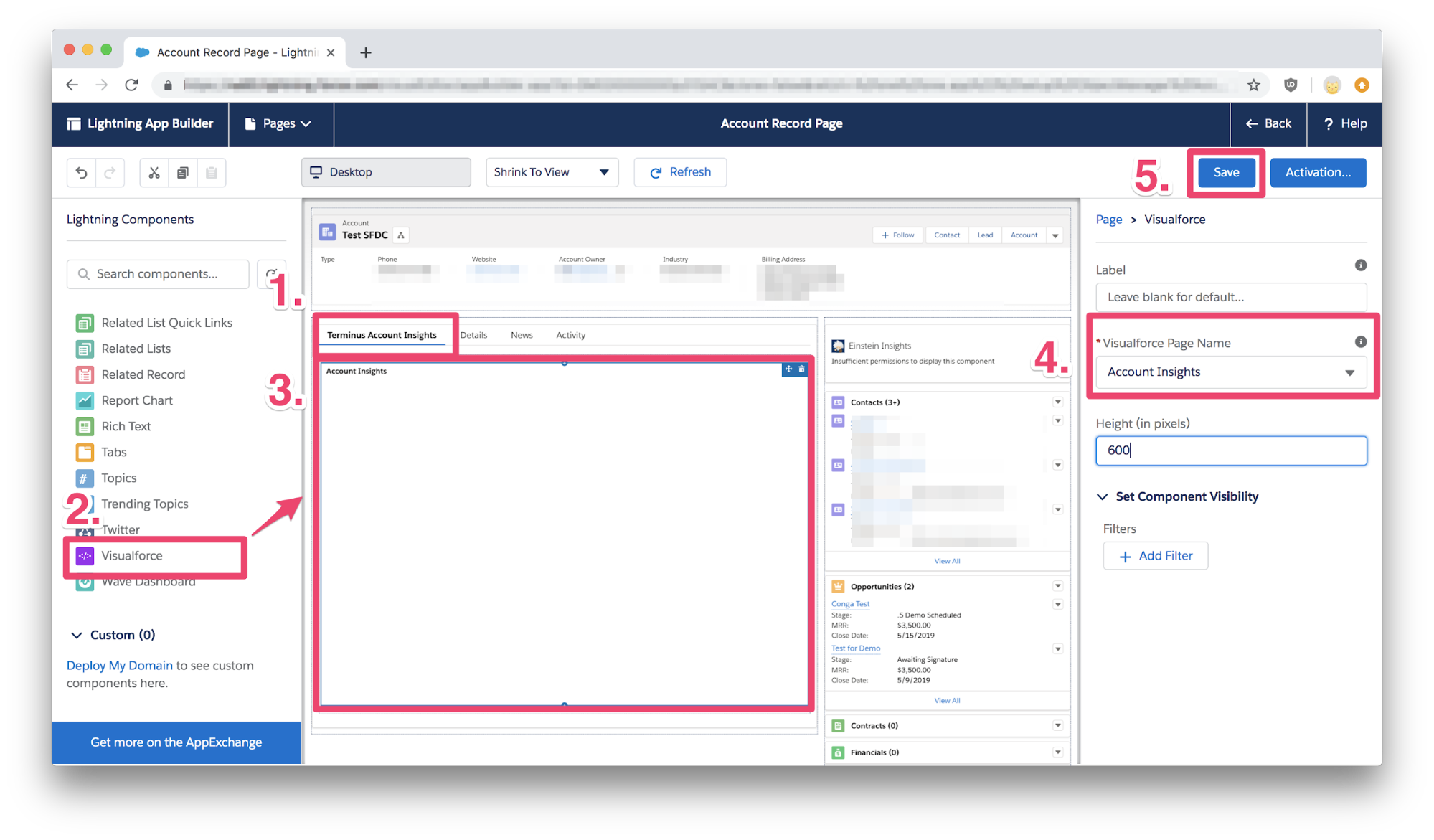Click View All under Contacts
Screen dimensions: 1434x840
pyautogui.click(x=947, y=562)
